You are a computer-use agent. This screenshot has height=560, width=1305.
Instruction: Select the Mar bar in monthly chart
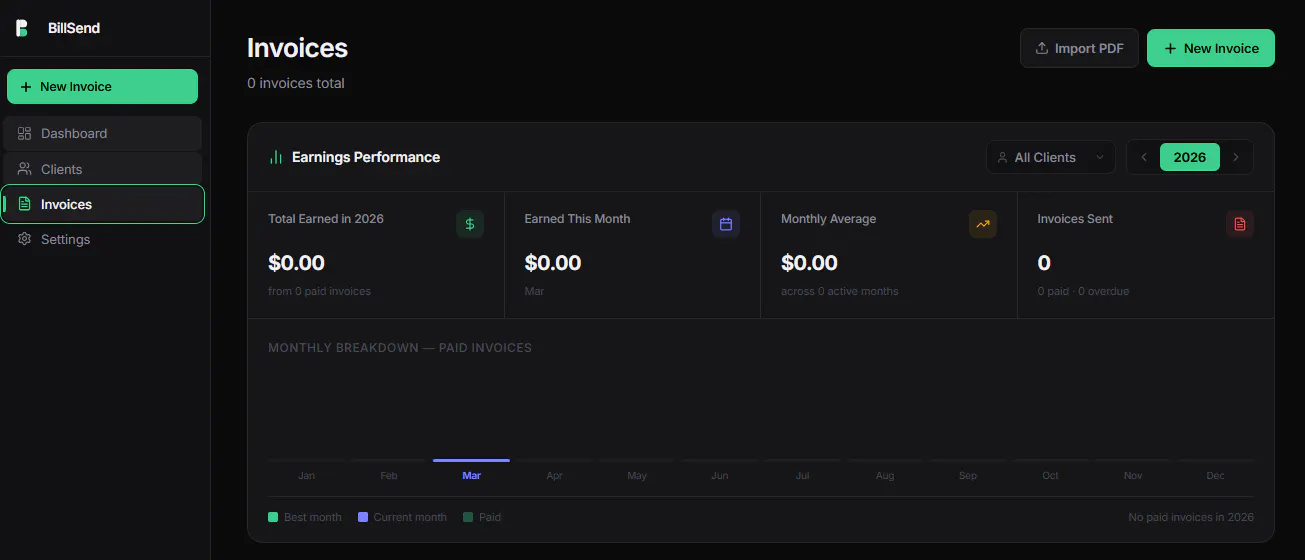[471, 460]
